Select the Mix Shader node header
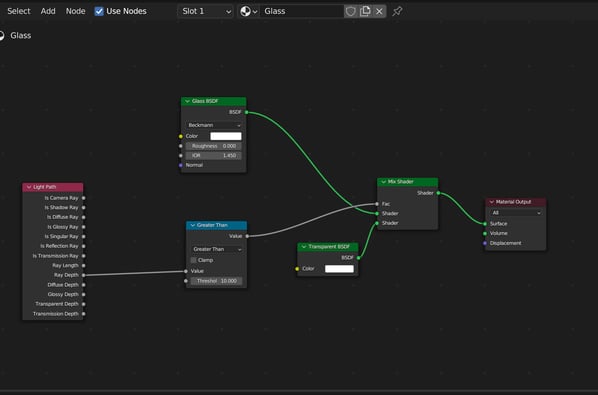Screen dimensions: 598x395 (x=408, y=182)
